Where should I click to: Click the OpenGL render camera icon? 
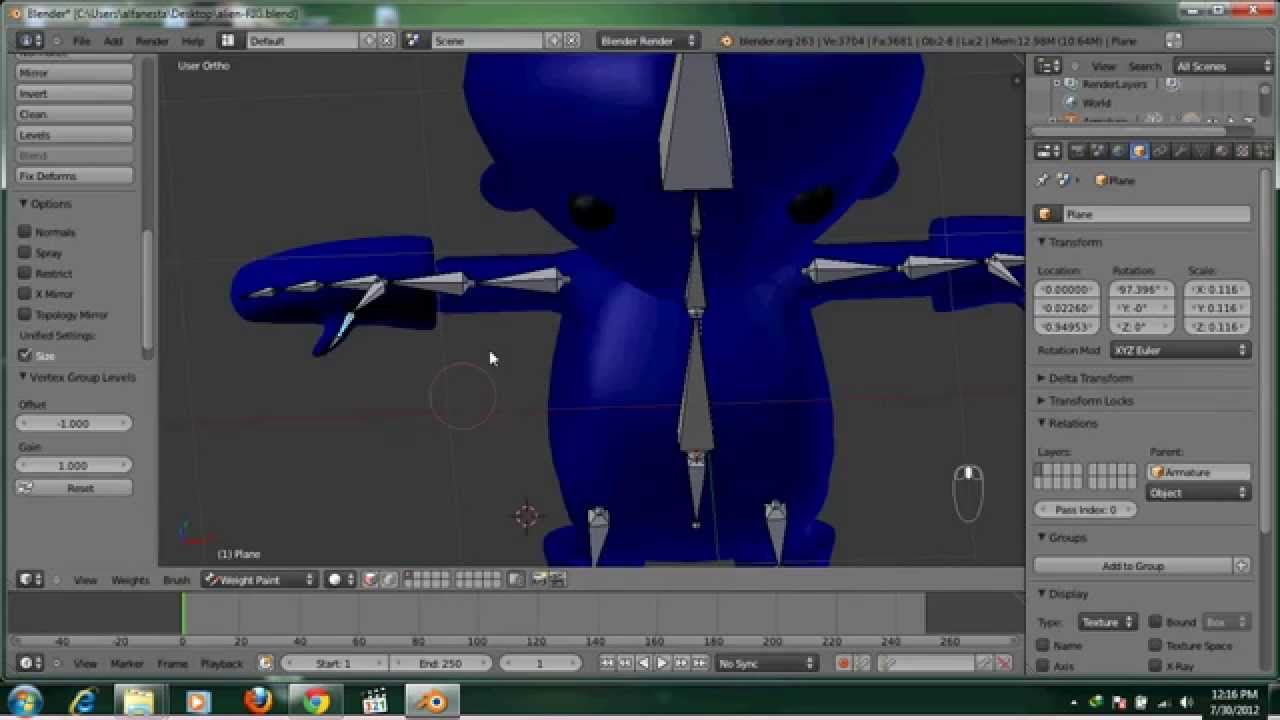[x=541, y=579]
